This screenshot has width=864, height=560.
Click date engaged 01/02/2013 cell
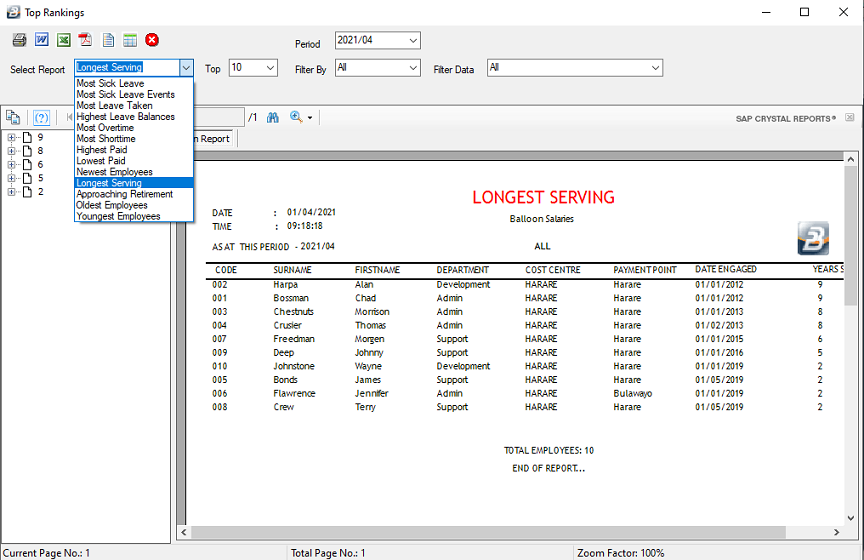pyautogui.click(x=719, y=325)
